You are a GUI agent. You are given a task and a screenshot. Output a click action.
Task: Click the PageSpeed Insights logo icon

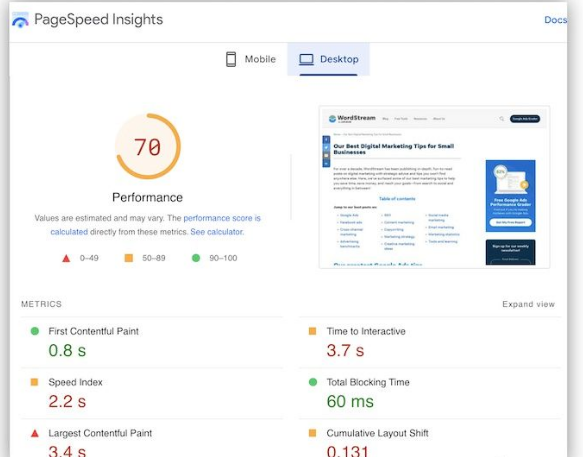coord(20,20)
